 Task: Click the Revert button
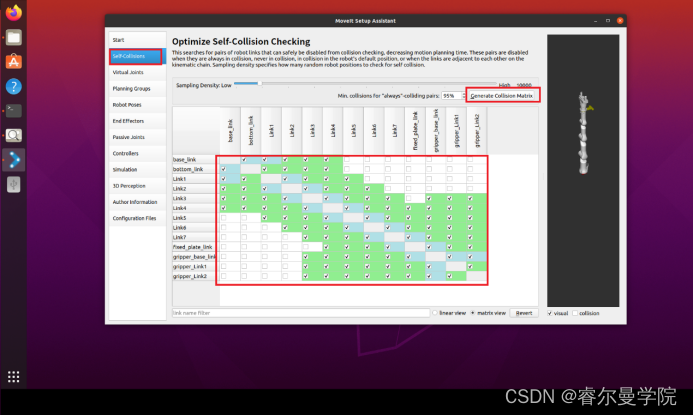tap(524, 313)
